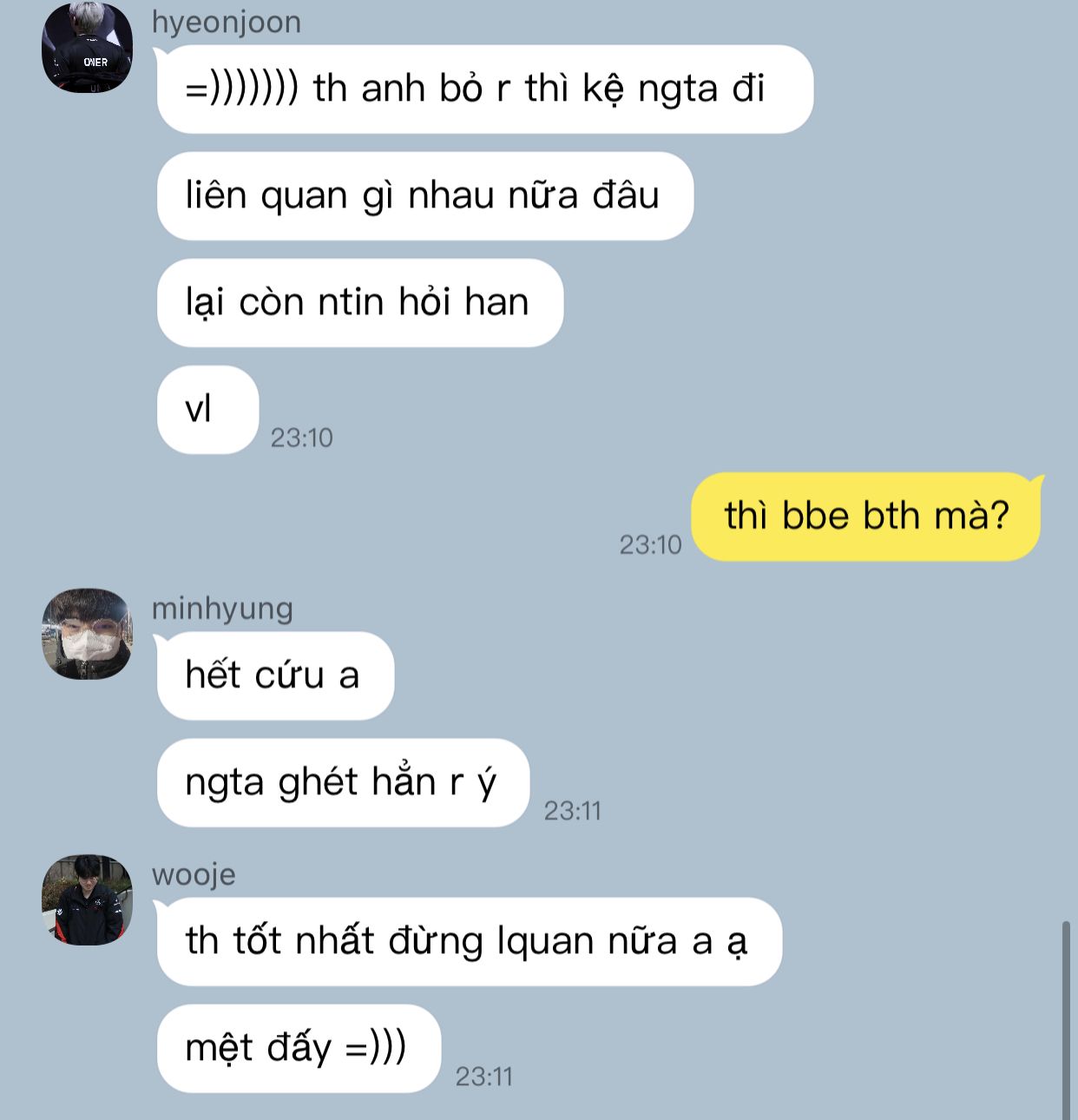Screen dimensions: 1078x1120
Task: Tap the "lại còn ntin hỏi han" message
Action: [x=360, y=303]
